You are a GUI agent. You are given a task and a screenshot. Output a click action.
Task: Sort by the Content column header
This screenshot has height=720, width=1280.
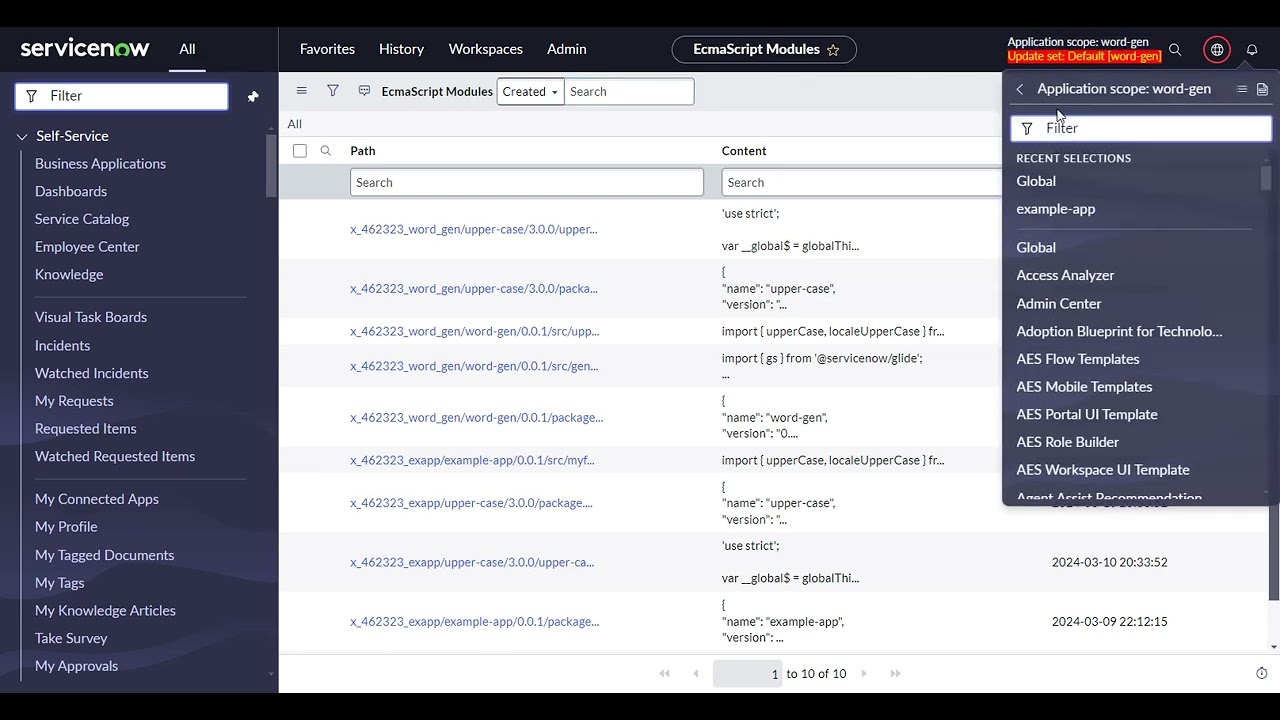pyautogui.click(x=744, y=151)
